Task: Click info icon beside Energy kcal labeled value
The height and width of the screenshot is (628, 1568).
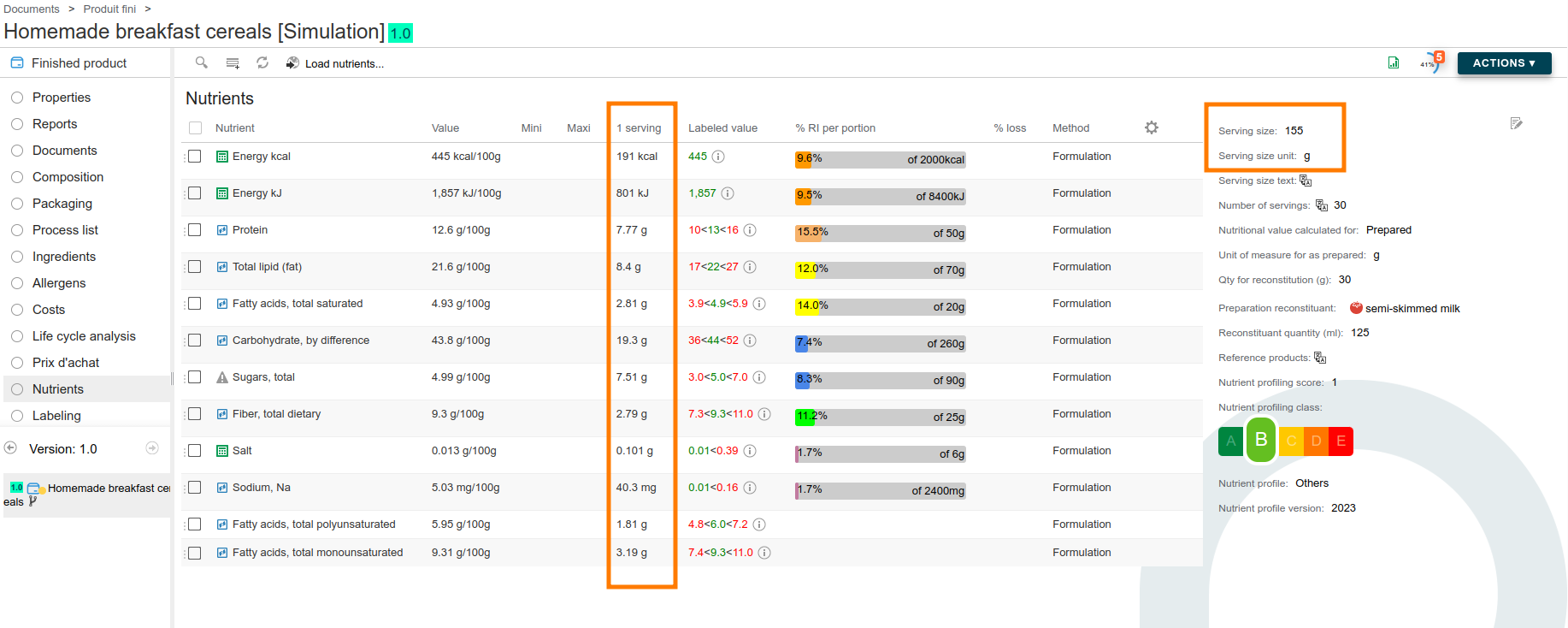Action: pyautogui.click(x=718, y=157)
